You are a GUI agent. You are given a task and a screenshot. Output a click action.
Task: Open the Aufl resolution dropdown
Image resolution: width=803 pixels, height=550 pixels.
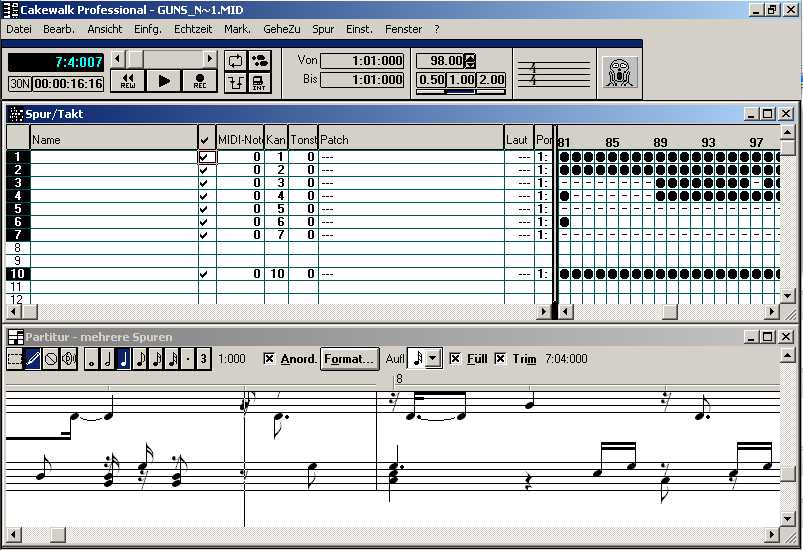pos(433,358)
